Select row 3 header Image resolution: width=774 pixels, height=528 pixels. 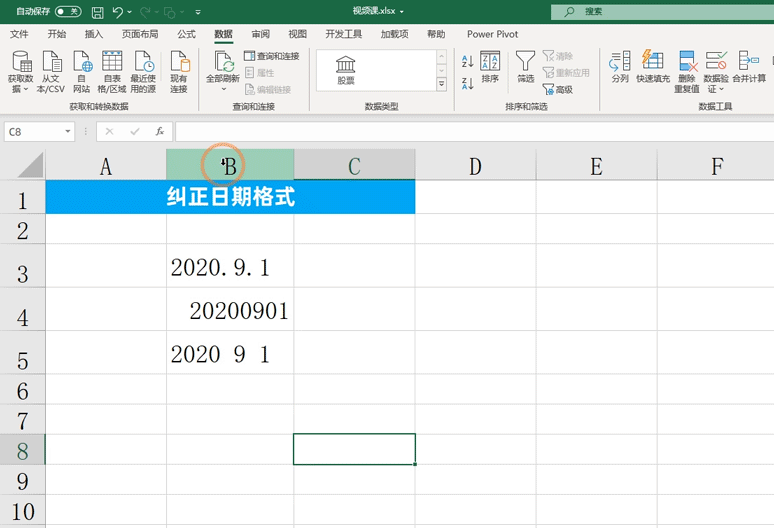click(23, 266)
